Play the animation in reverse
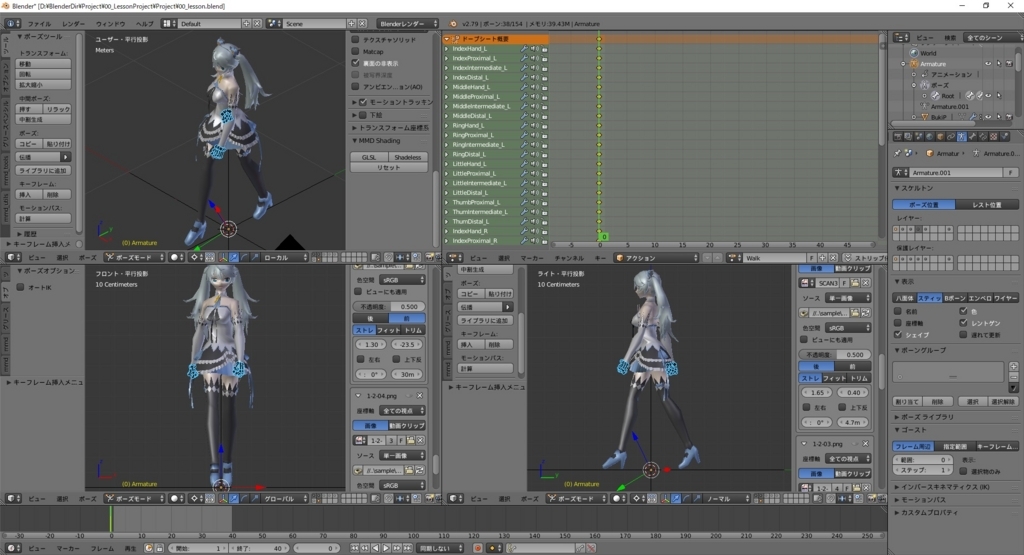 click(x=376, y=548)
